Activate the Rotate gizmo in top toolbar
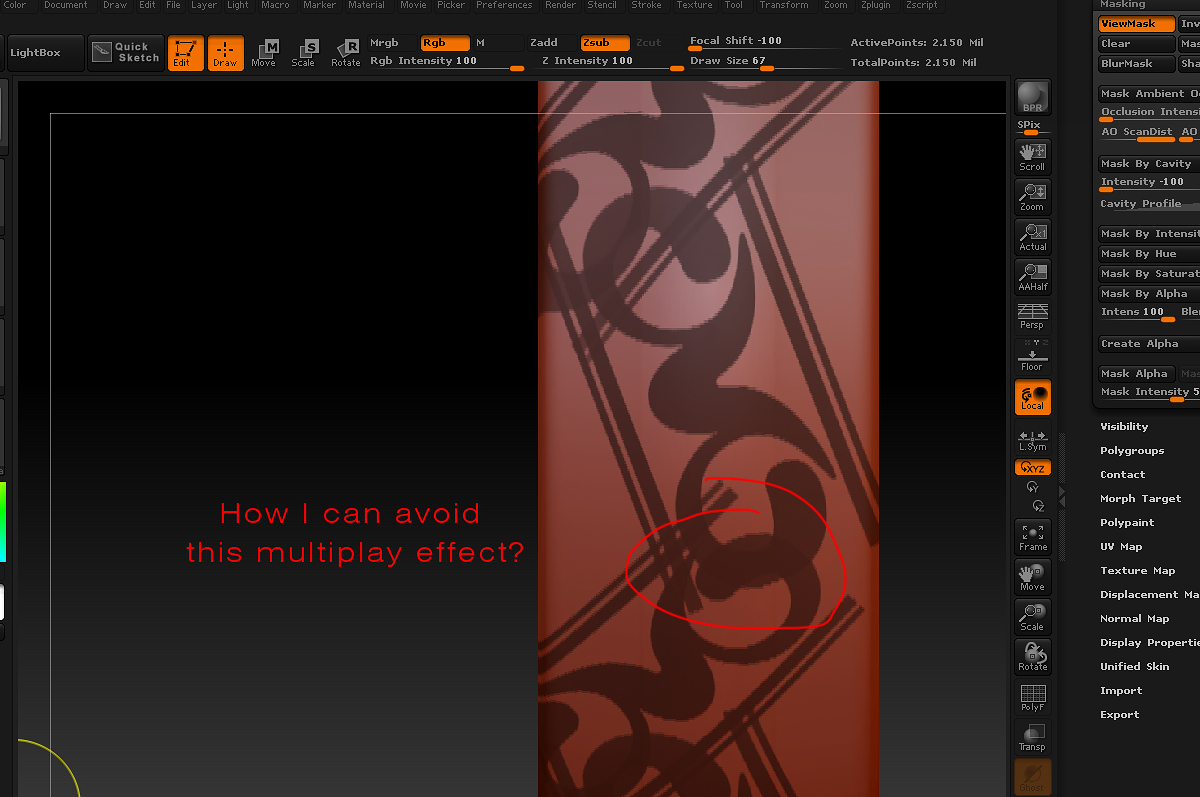 pos(346,53)
